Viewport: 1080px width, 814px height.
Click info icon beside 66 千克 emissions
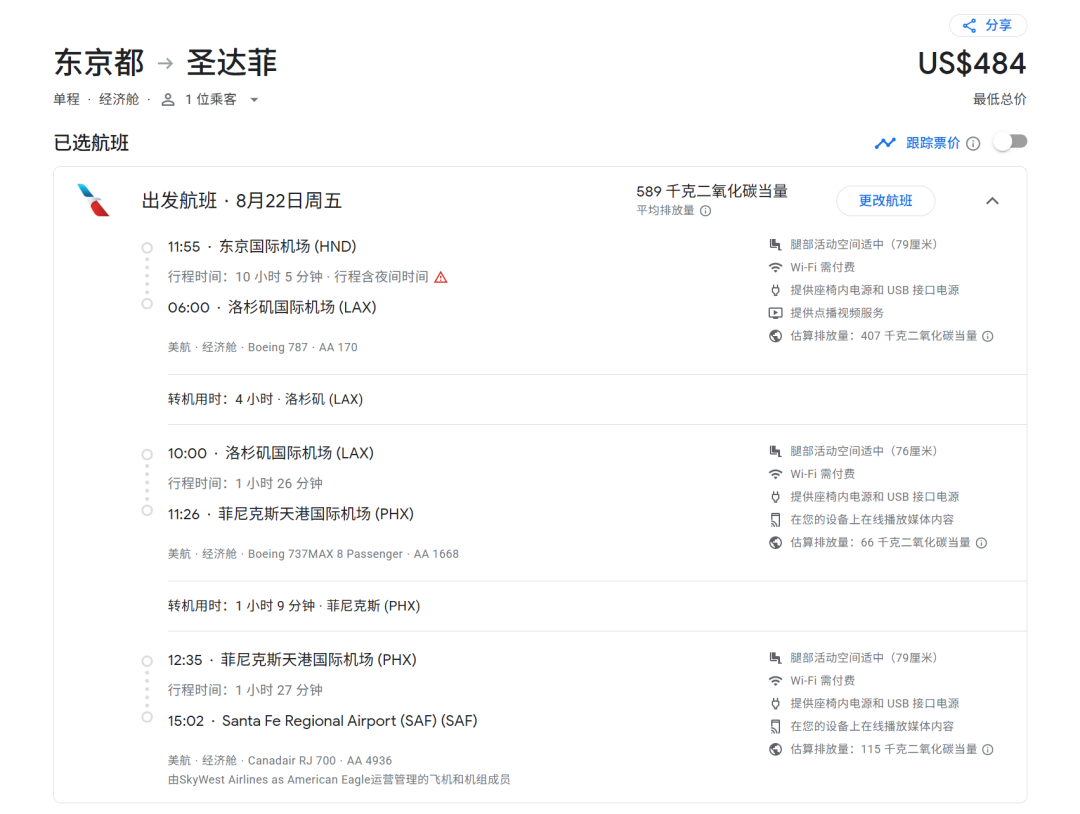coord(981,543)
